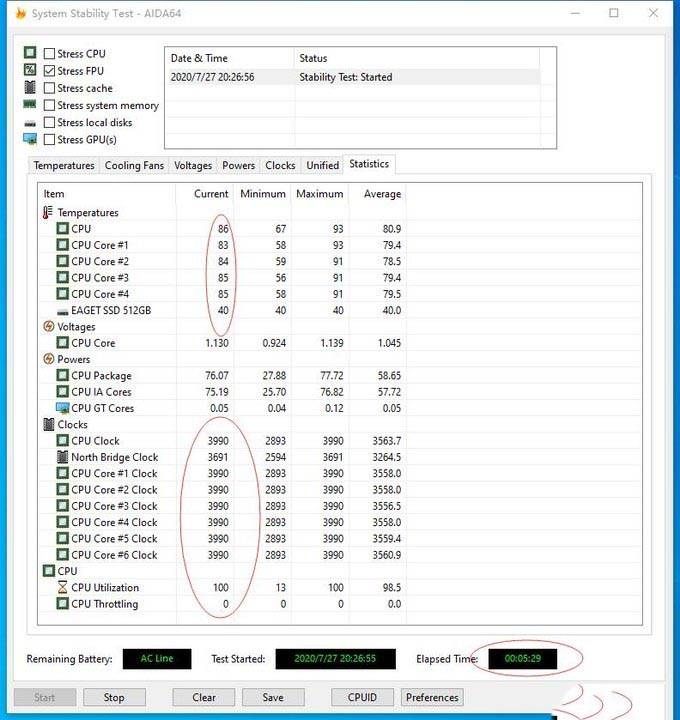Tick the Stress system memory checkbox
This screenshot has width=680, height=720.
coord(49,105)
